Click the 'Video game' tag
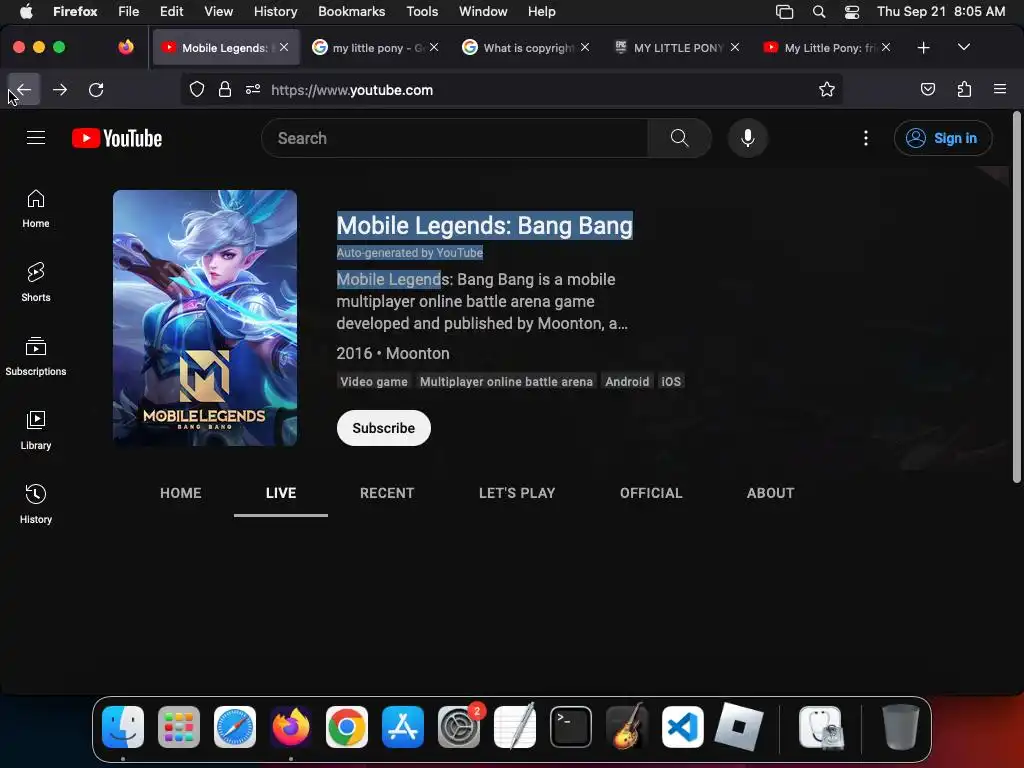The image size is (1024, 768). 374,381
